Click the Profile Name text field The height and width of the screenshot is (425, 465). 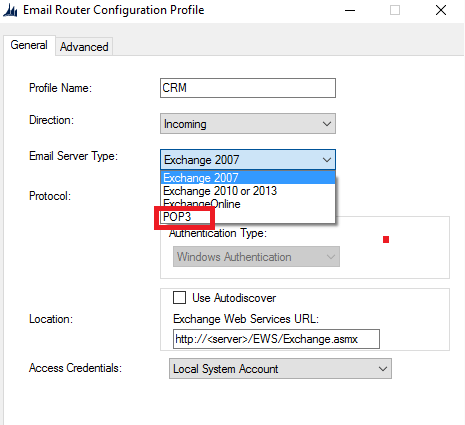point(248,88)
